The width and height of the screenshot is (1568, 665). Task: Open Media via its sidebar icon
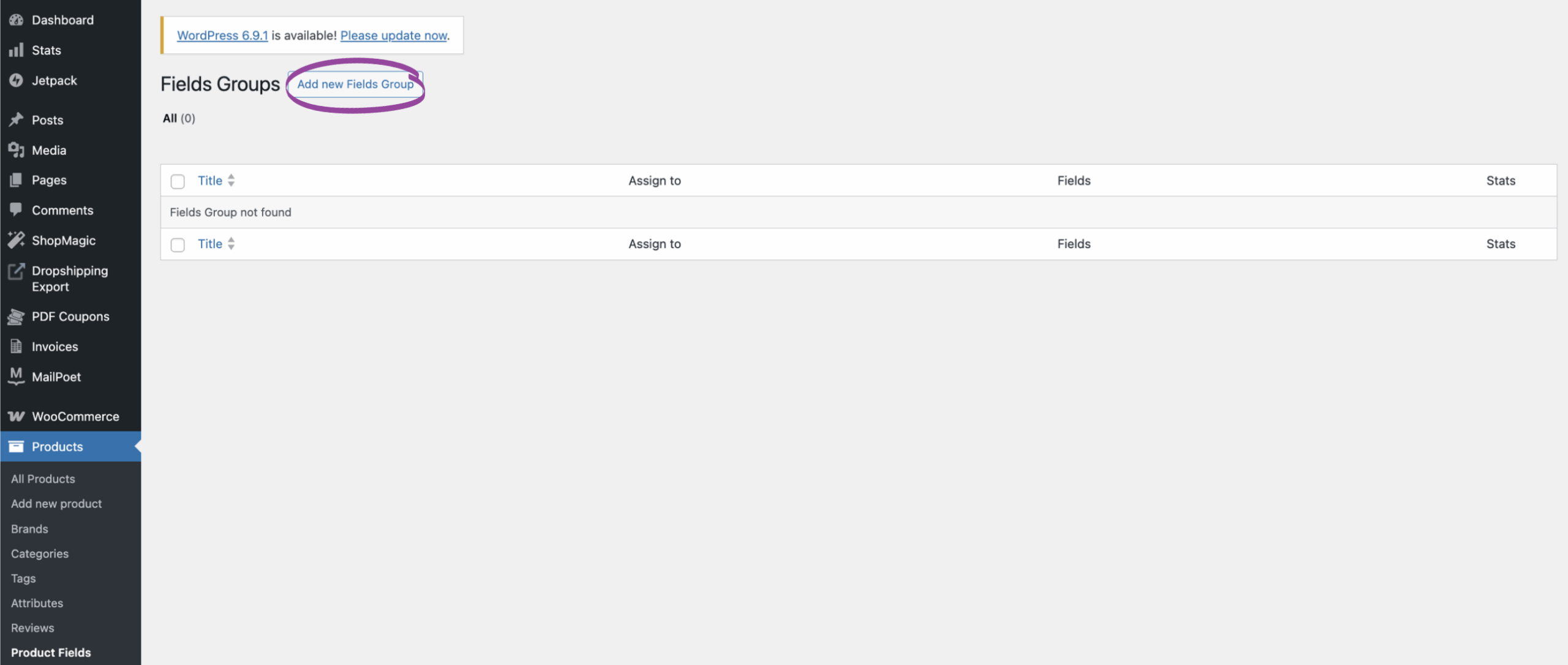coord(16,150)
